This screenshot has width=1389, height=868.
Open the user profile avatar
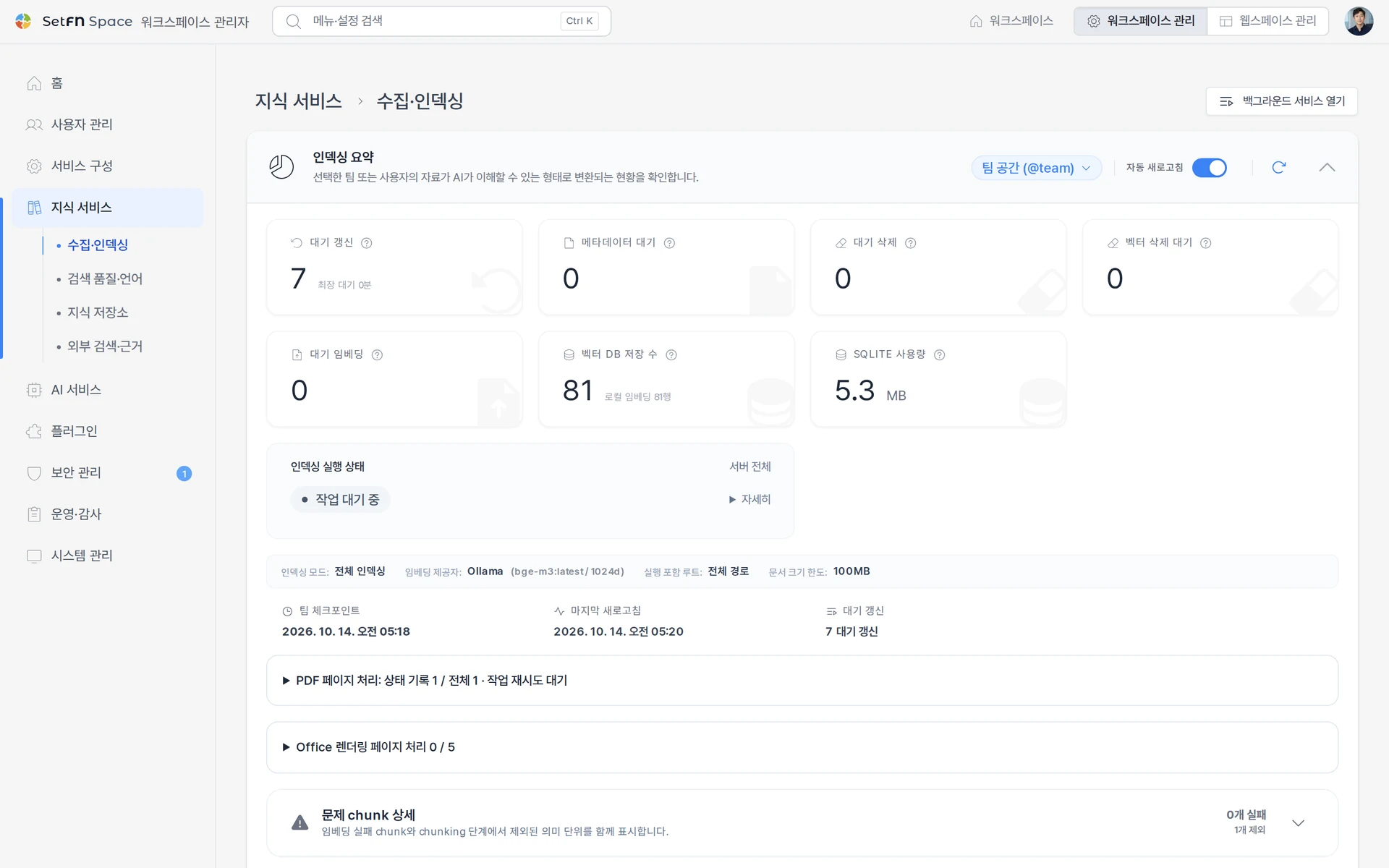tap(1359, 21)
